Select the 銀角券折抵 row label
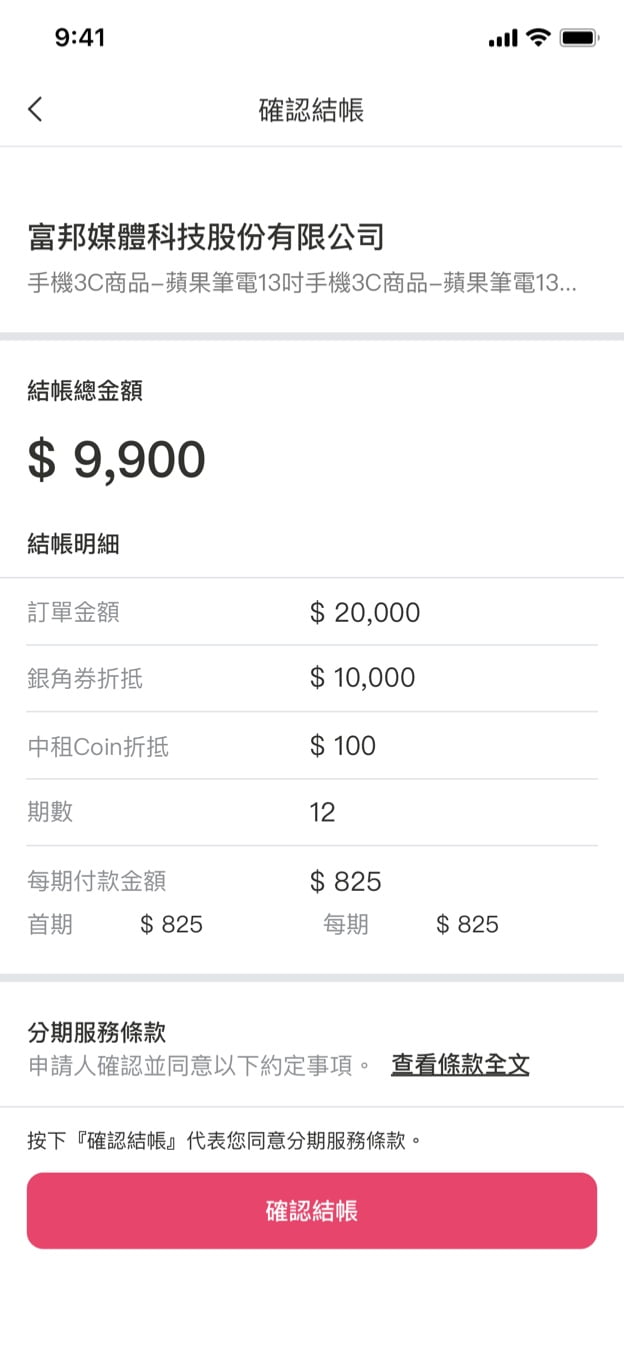 [85, 679]
